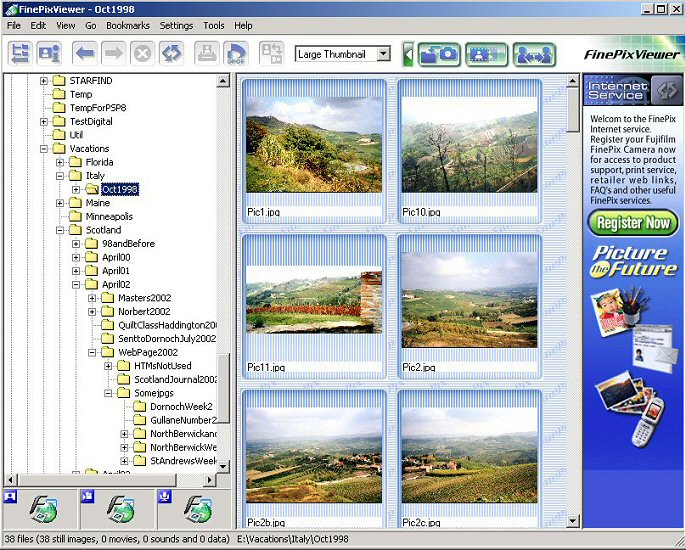Viewport: 686px width, 550px height.
Task: Open the Bookmarks menu
Action: 127,25
